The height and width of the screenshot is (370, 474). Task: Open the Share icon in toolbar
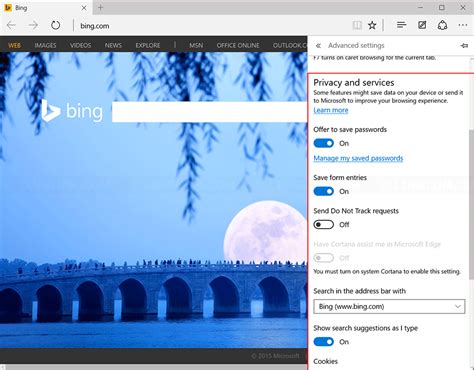click(x=442, y=25)
